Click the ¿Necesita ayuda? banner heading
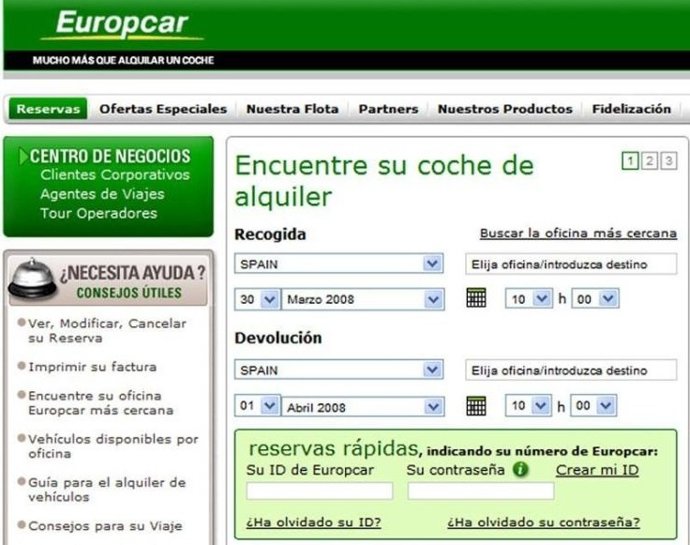 [x=132, y=273]
